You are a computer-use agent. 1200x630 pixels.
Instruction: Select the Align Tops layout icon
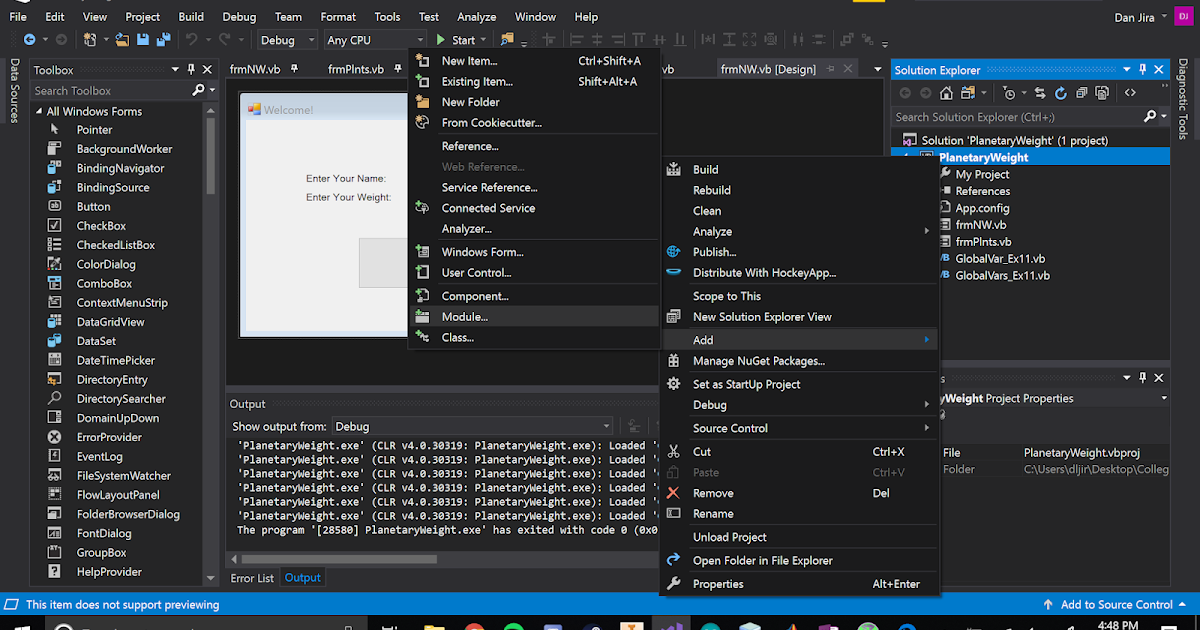pyautogui.click(x=637, y=38)
